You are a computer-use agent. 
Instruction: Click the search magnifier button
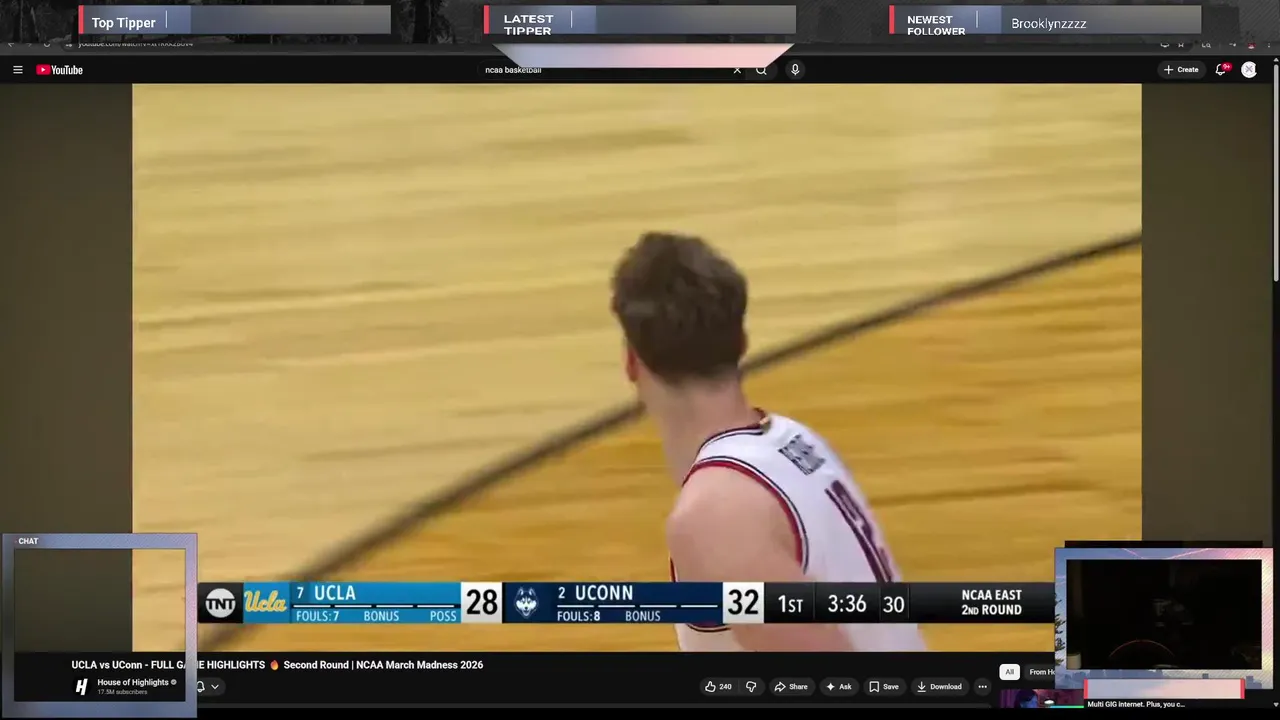(x=761, y=70)
